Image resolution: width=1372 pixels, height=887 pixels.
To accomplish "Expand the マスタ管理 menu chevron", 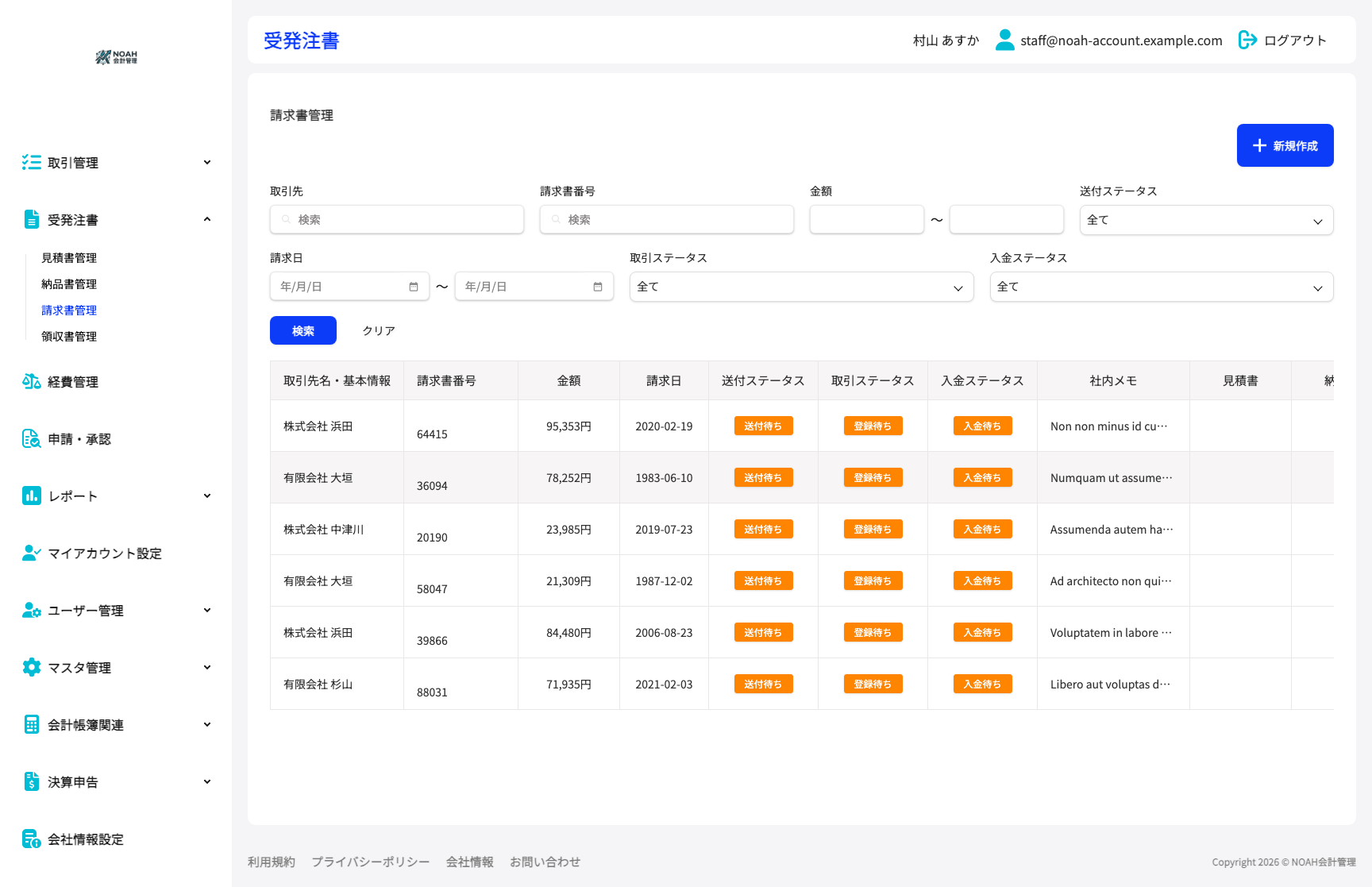I will (207, 667).
